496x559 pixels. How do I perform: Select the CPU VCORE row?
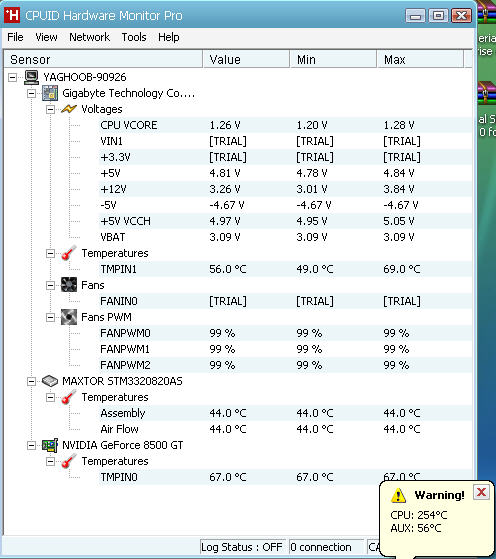coord(285,125)
